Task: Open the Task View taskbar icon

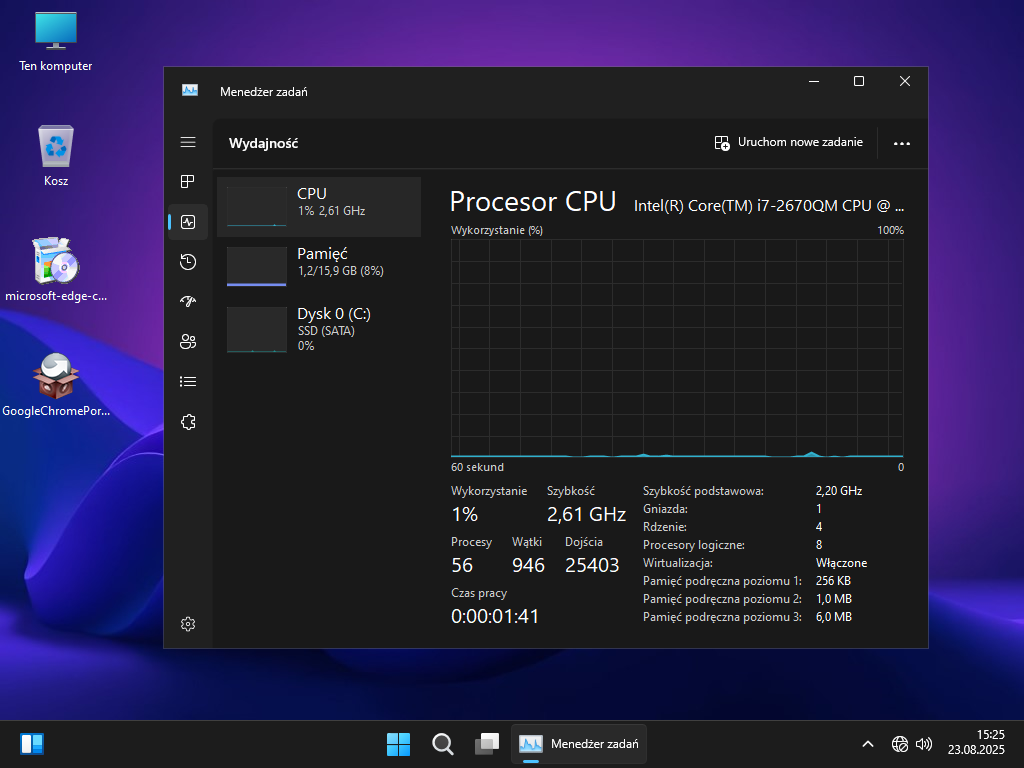Action: pos(487,744)
